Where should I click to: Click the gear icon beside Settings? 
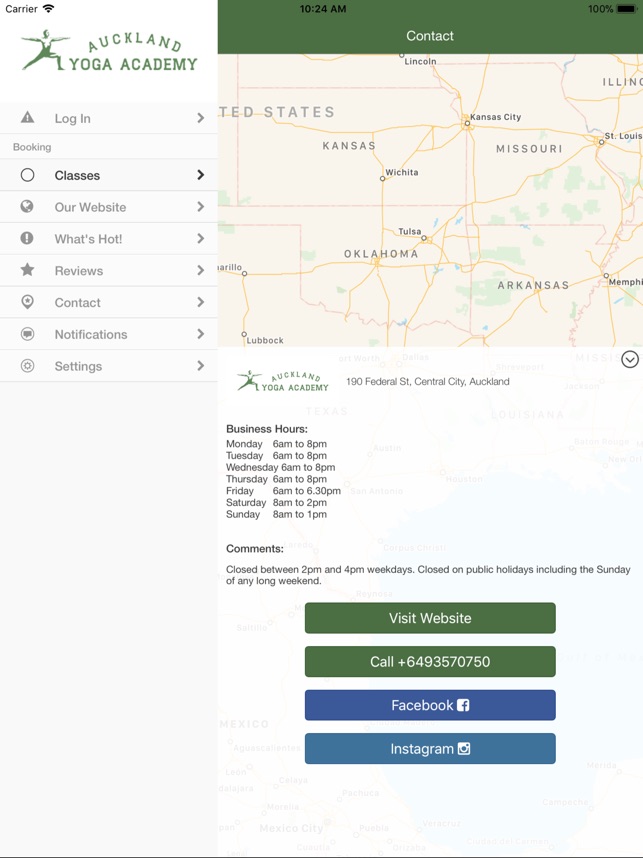[x=27, y=366]
